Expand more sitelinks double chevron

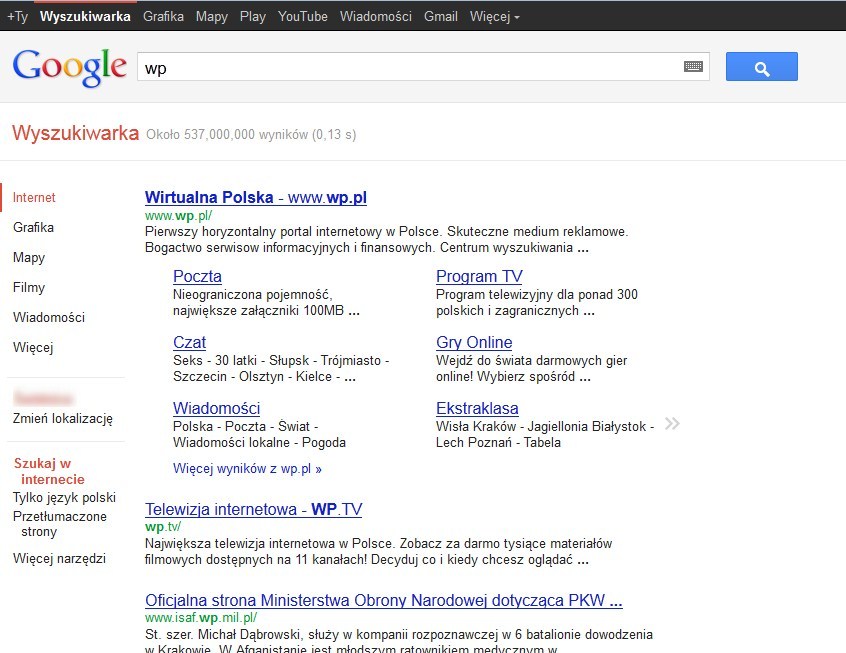point(672,423)
